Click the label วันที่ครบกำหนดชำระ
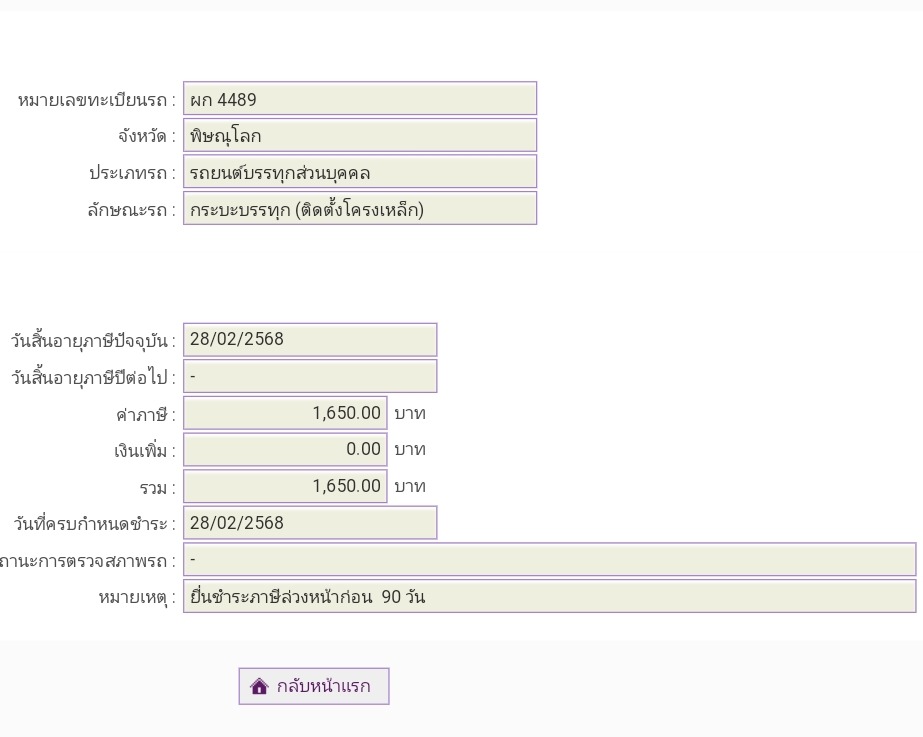The image size is (923, 737). (x=94, y=524)
